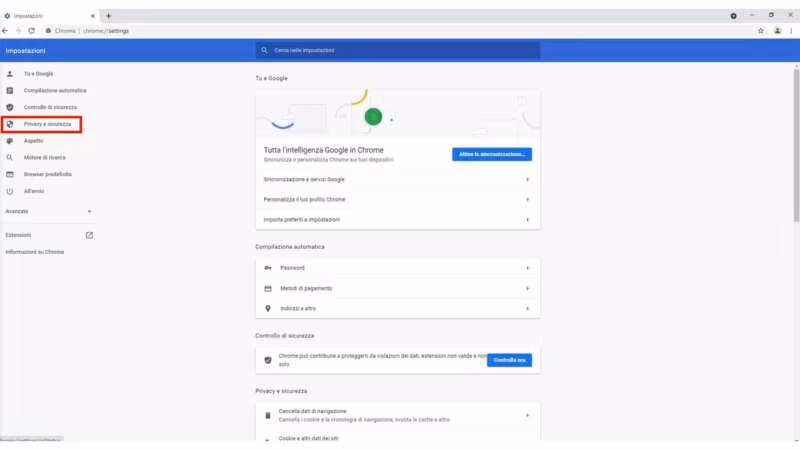Open Estensioni link in sidebar
The width and height of the screenshot is (800, 450).
pyautogui.click(x=18, y=235)
